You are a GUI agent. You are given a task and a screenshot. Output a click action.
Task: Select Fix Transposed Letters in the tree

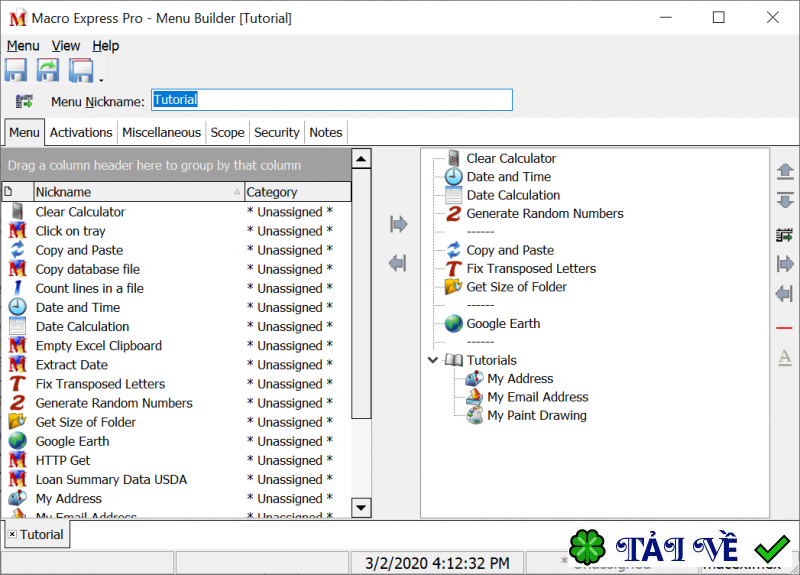tap(531, 268)
